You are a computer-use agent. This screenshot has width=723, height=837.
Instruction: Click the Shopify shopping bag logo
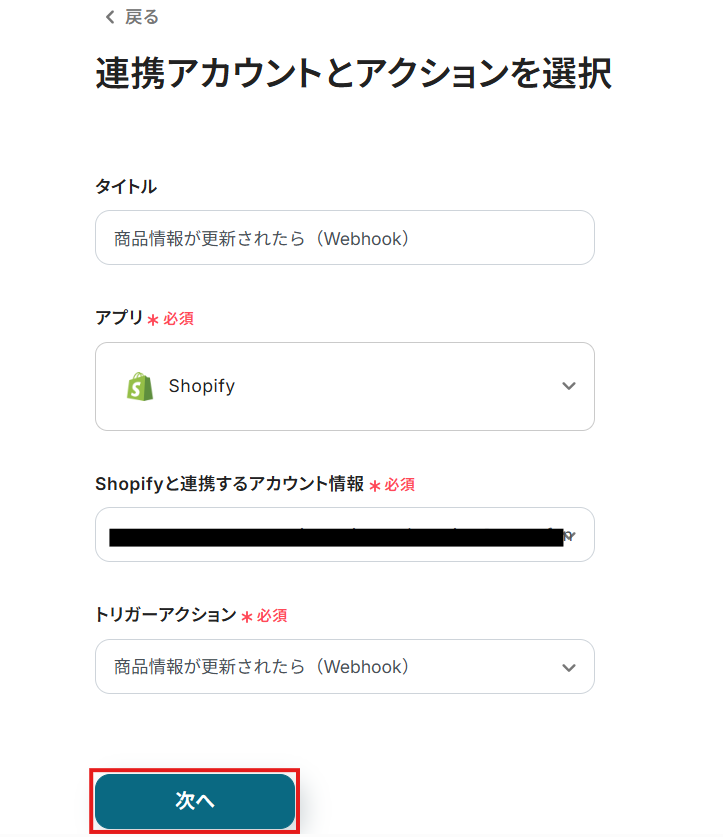[x=140, y=387]
